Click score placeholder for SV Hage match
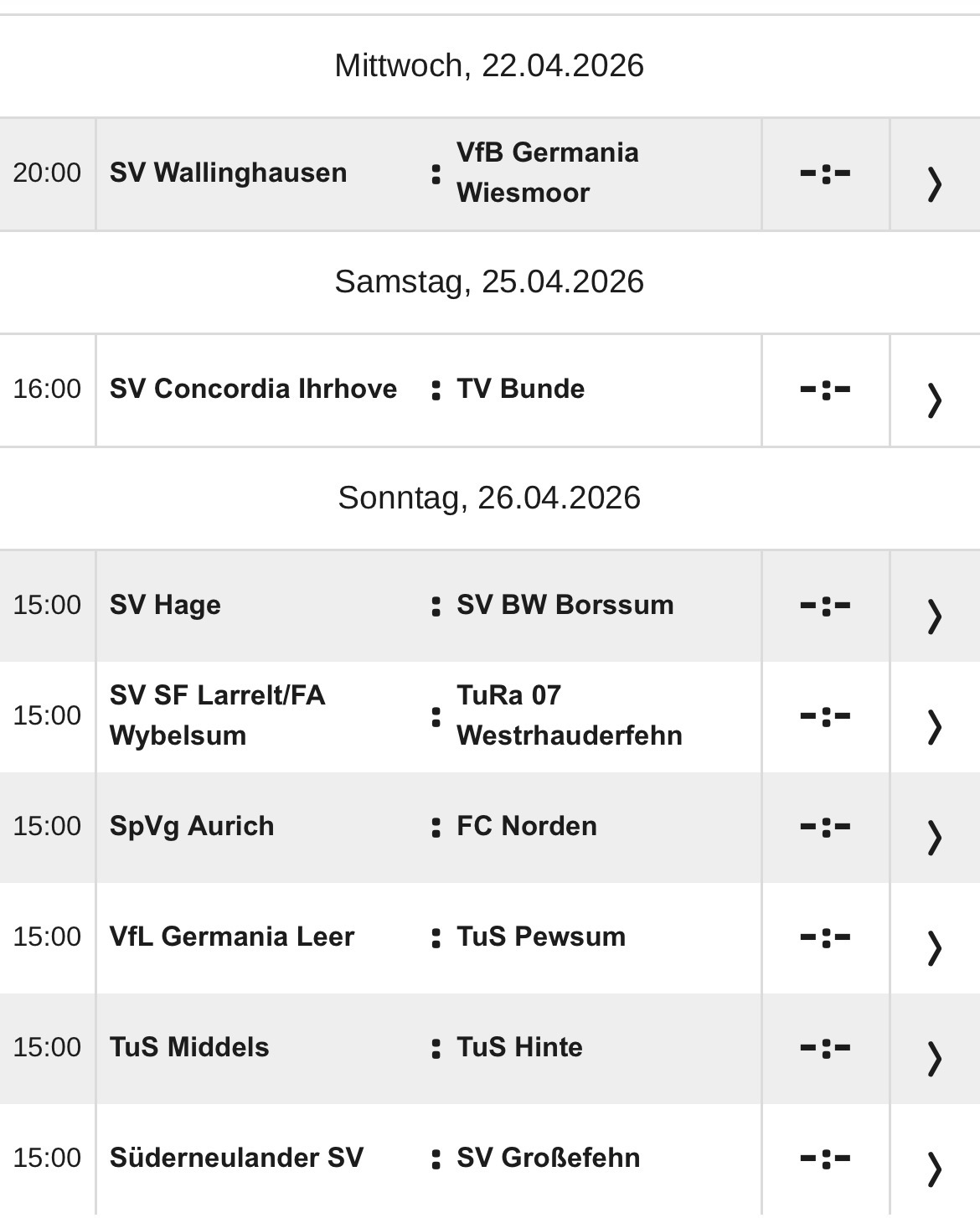This screenshot has width=980, height=1218. tap(825, 605)
